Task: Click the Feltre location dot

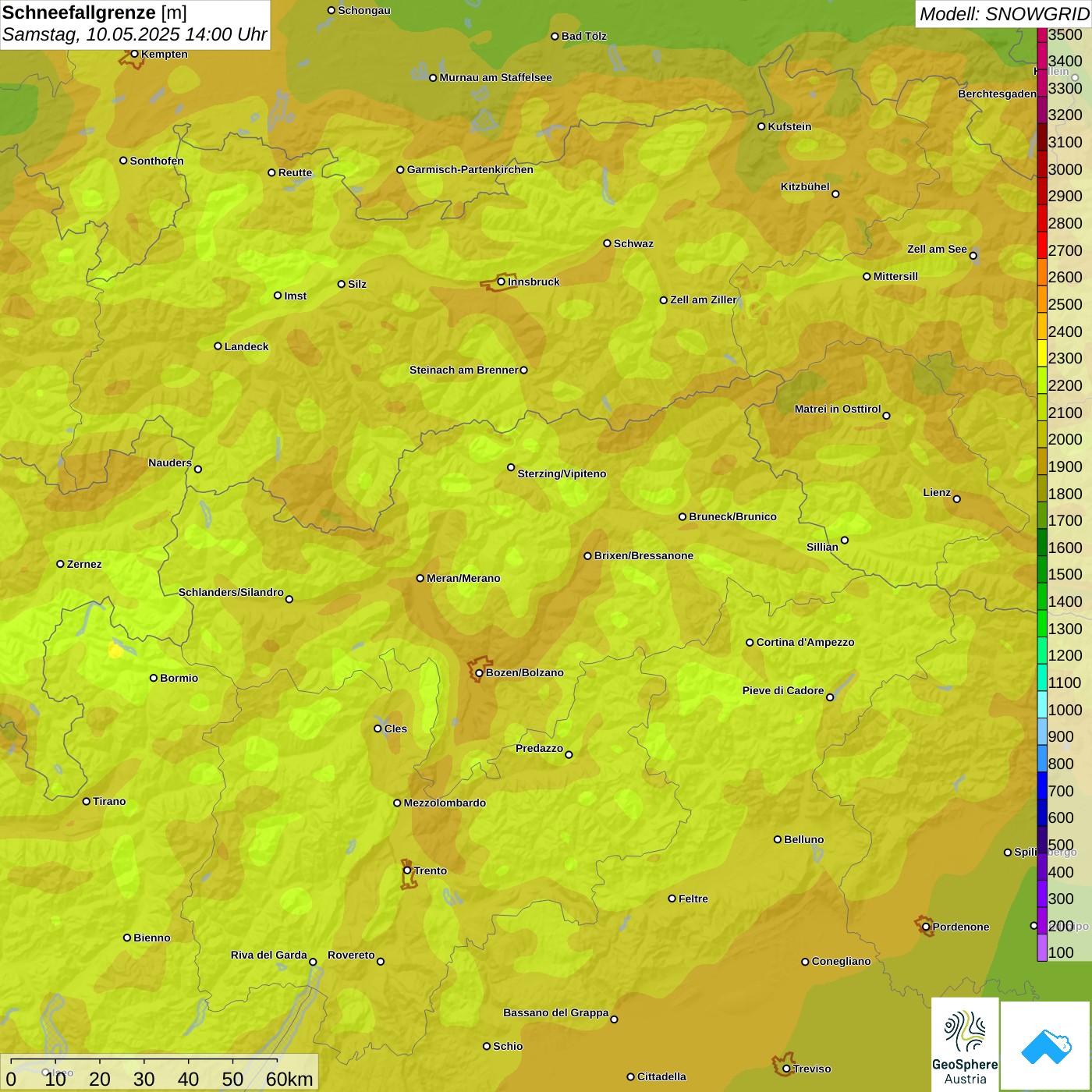Action: click(672, 899)
